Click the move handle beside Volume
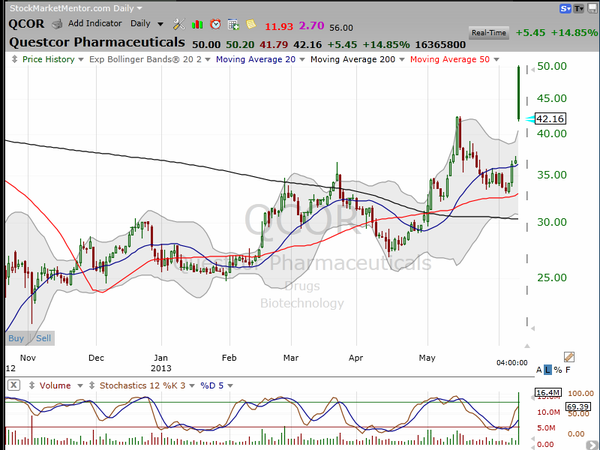 tap(32, 385)
